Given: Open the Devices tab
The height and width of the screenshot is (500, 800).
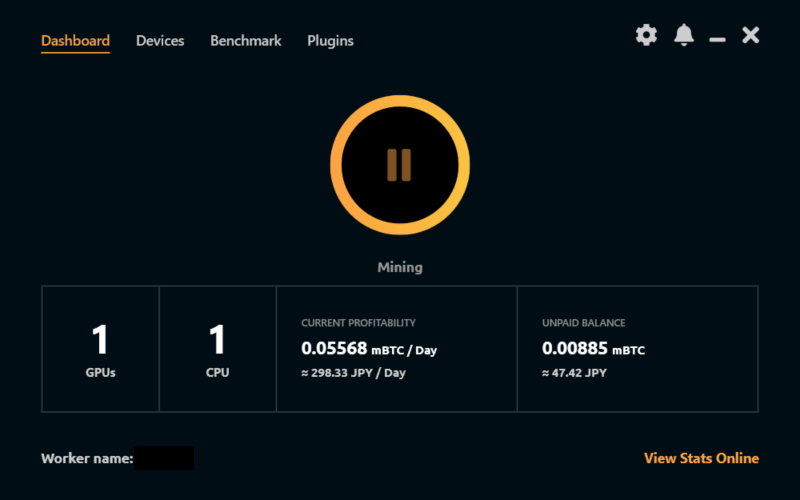Looking at the screenshot, I should coord(160,41).
